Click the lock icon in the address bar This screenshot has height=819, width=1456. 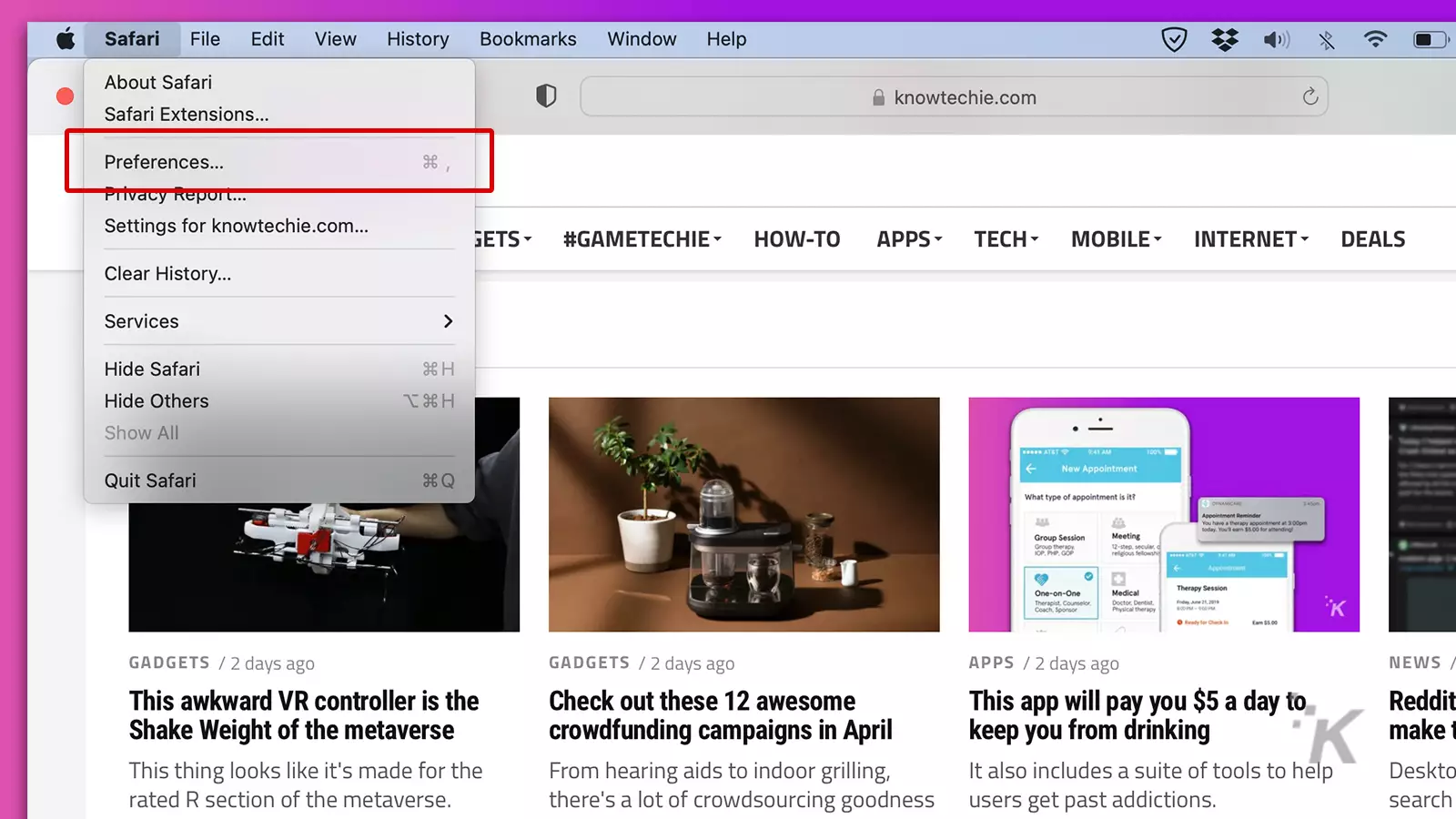[878, 97]
